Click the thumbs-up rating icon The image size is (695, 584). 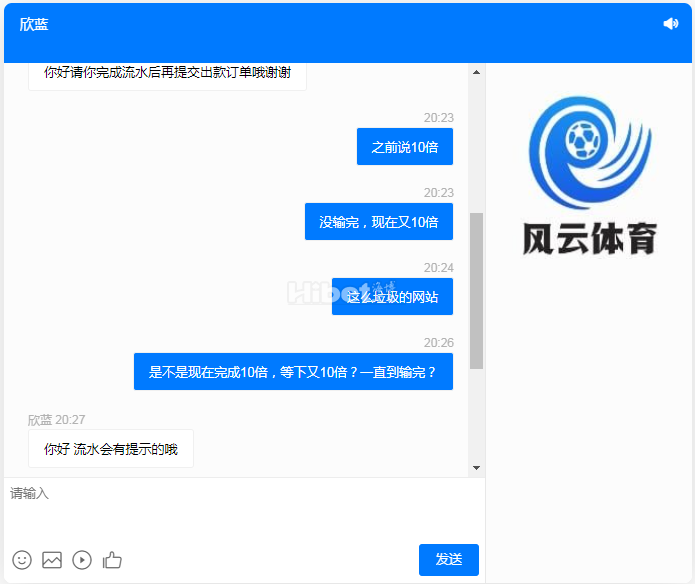coord(112,560)
